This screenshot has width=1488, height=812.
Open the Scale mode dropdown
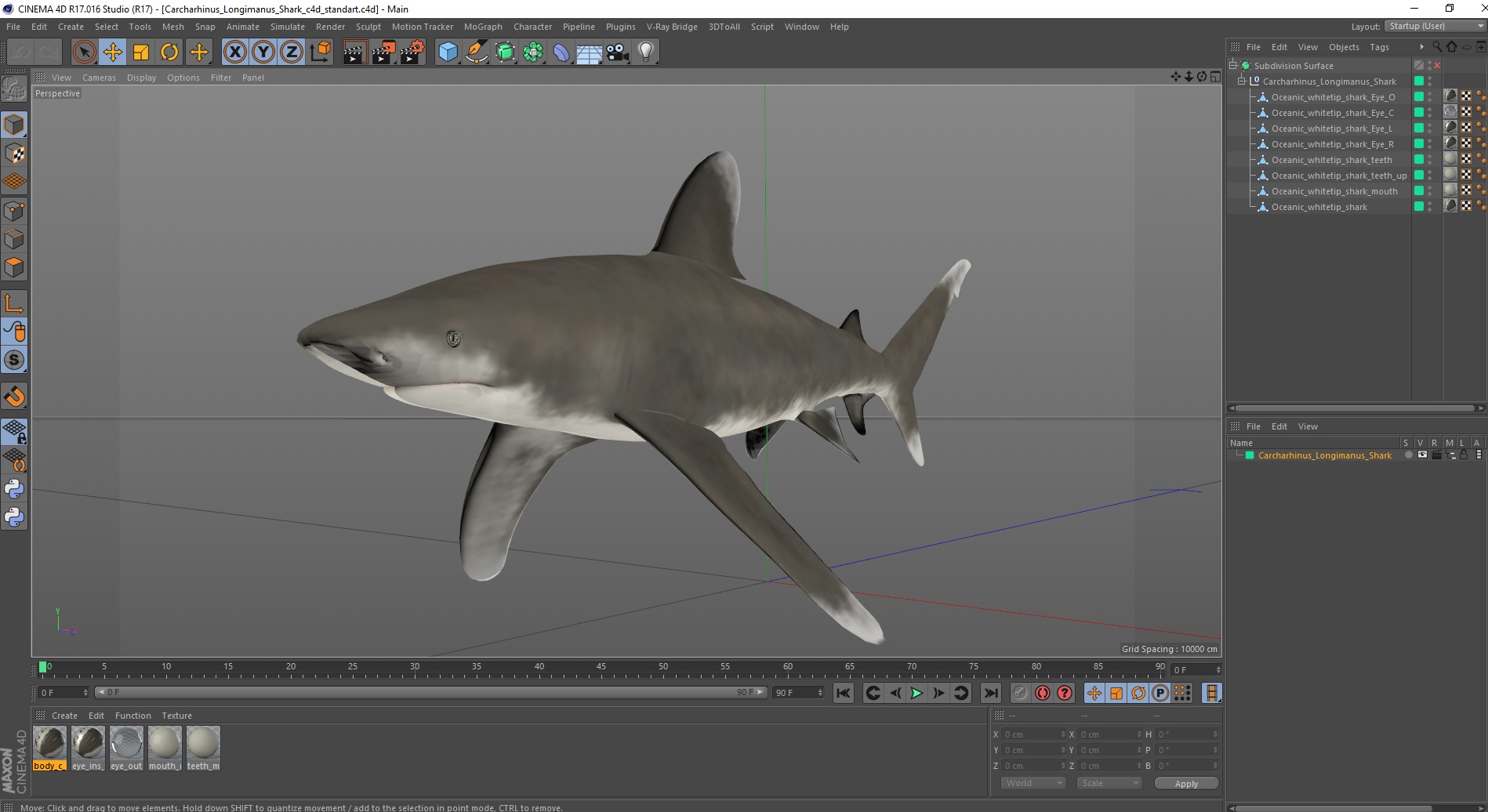point(1109,783)
